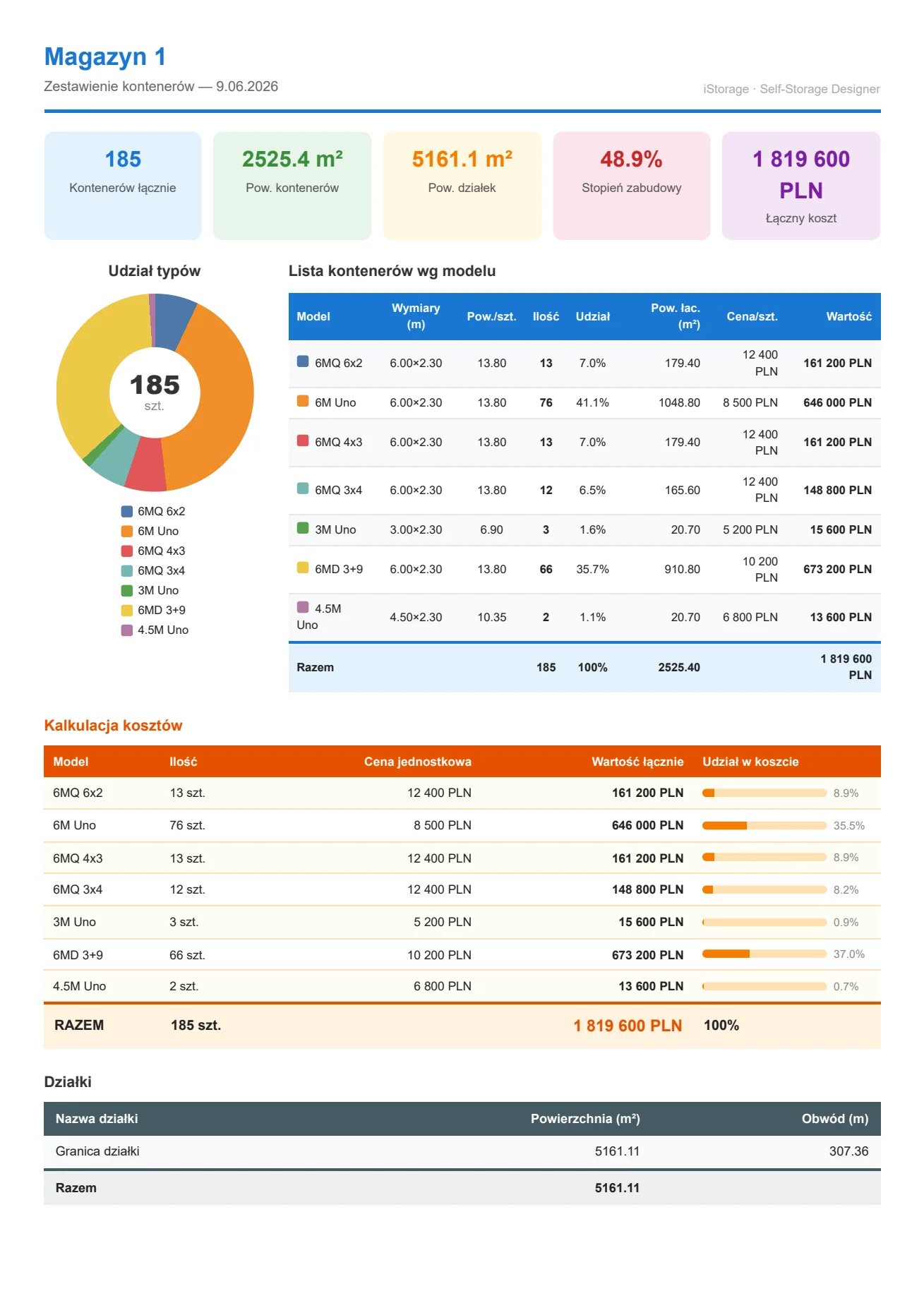
Task: Click the Wartość column header
Action: 848,317
